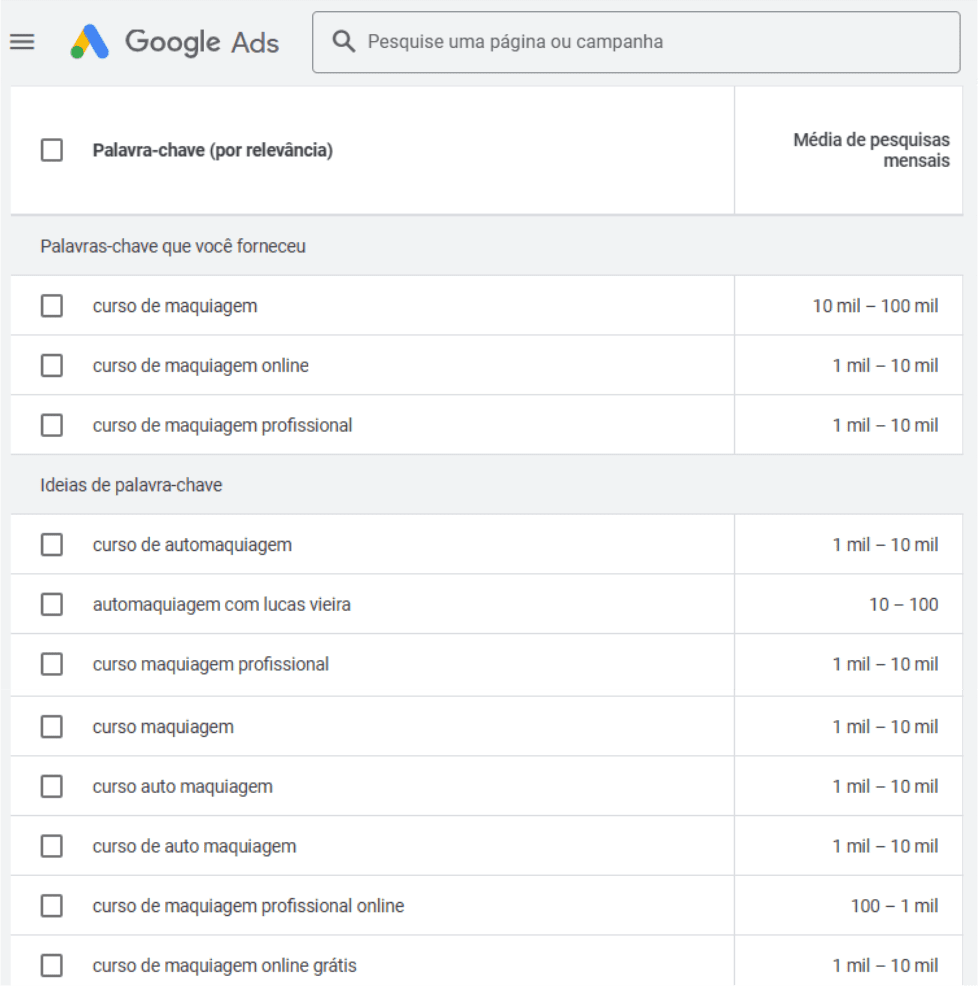Tick checkbox beside 'curso maquiagem profissional'
Image resolution: width=978 pixels, height=986 pixels.
coord(52,664)
